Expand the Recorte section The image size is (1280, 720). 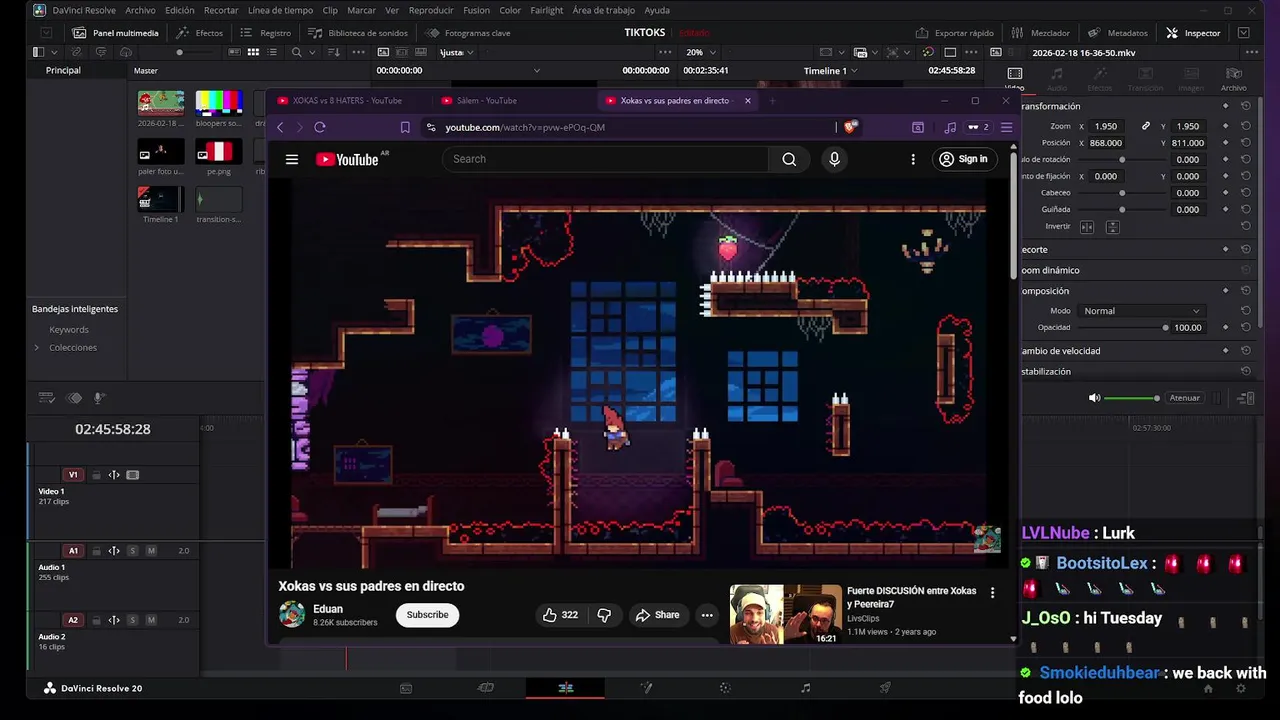click(1034, 249)
